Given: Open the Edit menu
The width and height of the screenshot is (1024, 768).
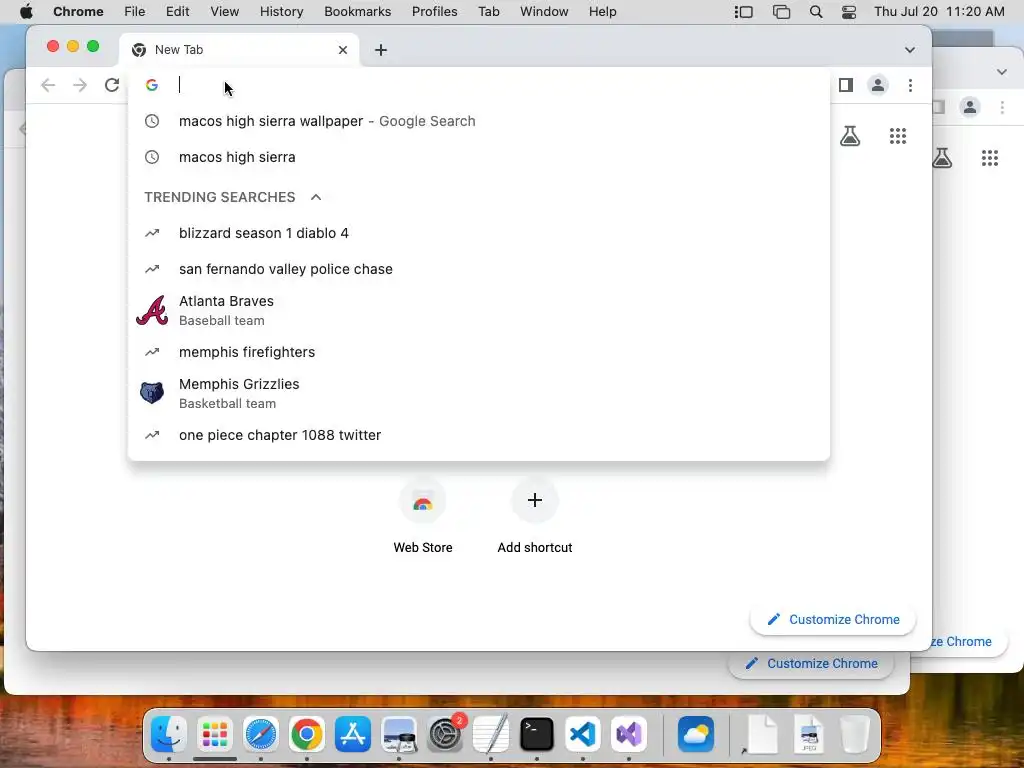Looking at the screenshot, I should [177, 12].
